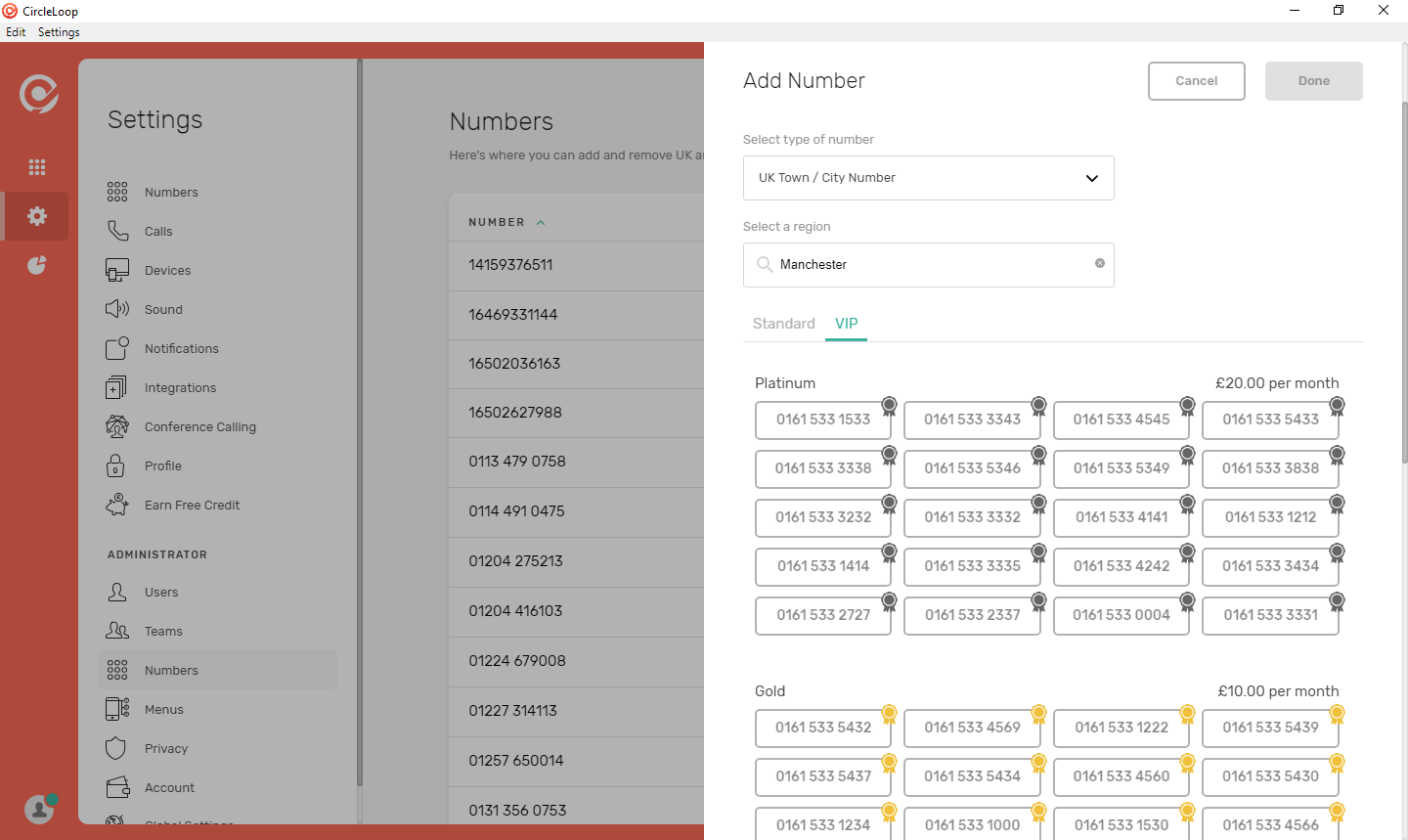Click the settings gear sidebar icon
The height and width of the screenshot is (840, 1408).
click(x=37, y=216)
